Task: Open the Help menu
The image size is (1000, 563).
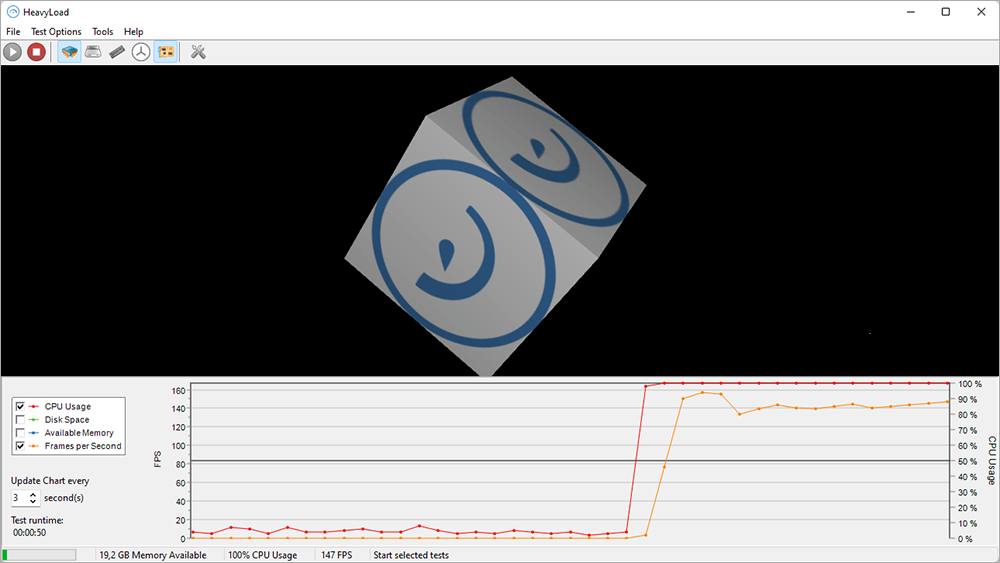Action: pos(133,31)
